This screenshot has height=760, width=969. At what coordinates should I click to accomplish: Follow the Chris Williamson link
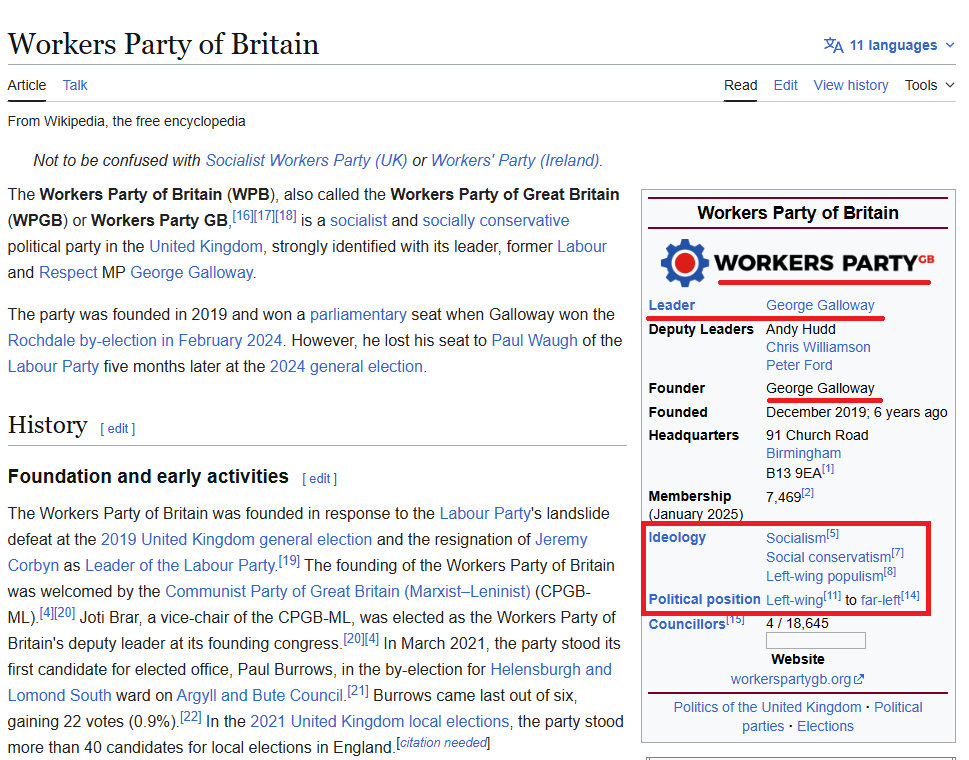pyautogui.click(x=818, y=347)
